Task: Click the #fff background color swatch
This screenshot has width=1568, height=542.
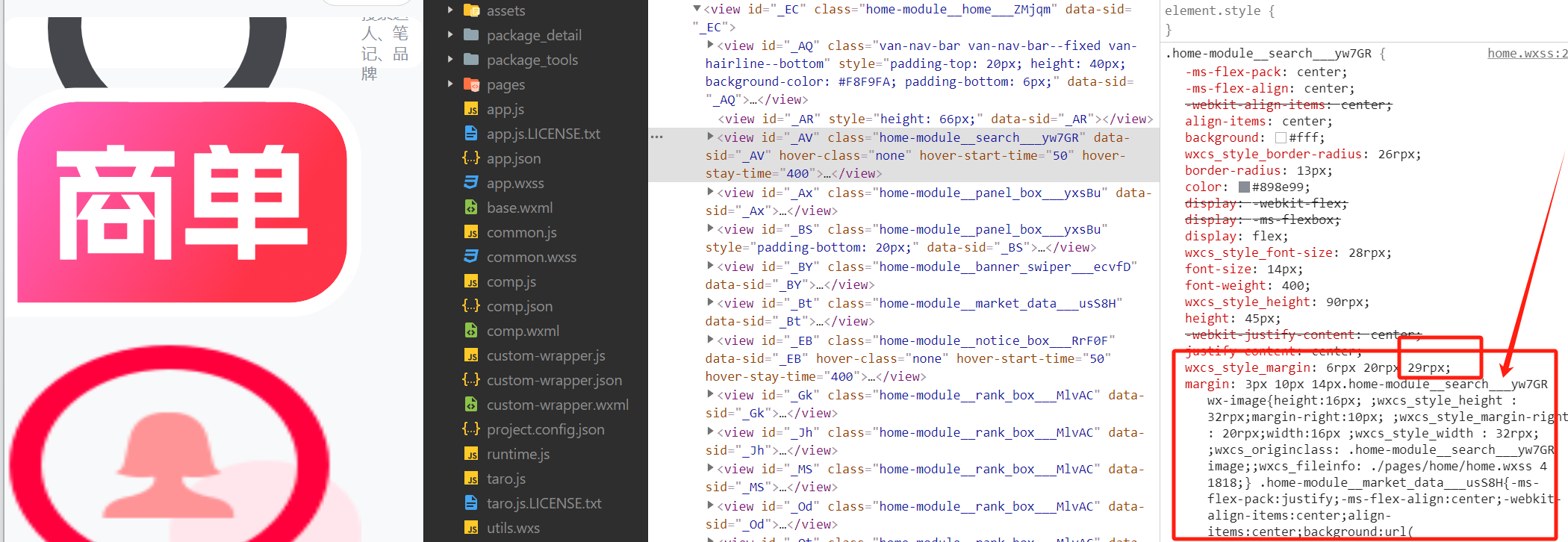Action: coord(1281,138)
